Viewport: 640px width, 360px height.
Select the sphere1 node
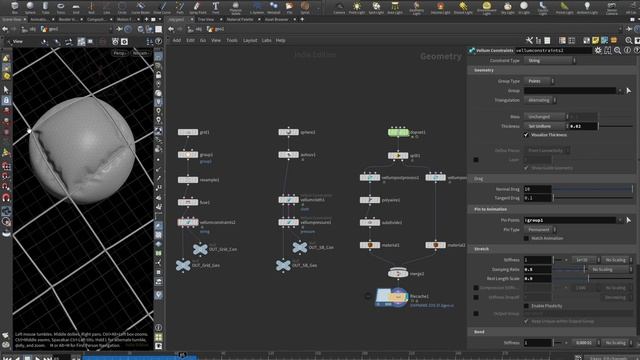click(x=288, y=132)
